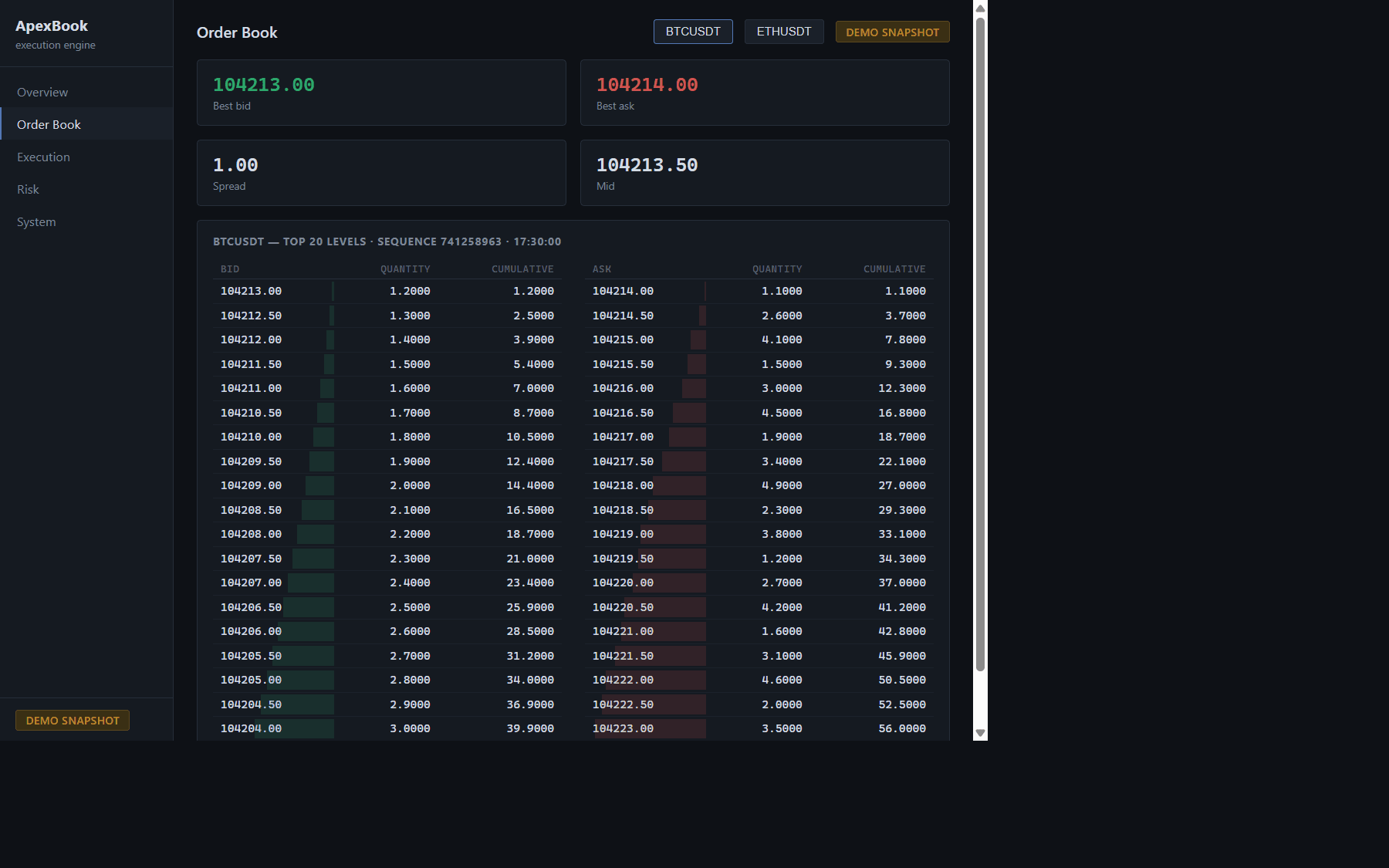Viewport: 1389px width, 868px height.
Task: Click bid quantity 1.4000
Action: click(x=410, y=339)
